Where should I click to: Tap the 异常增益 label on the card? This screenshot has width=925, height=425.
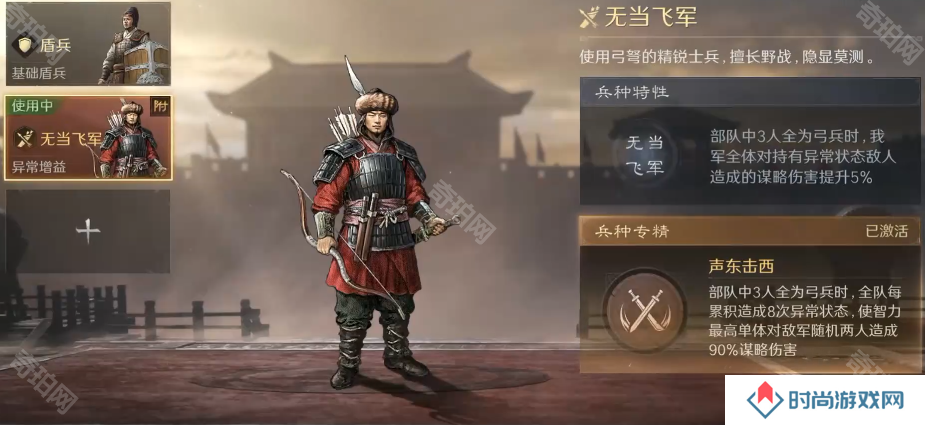(39, 168)
